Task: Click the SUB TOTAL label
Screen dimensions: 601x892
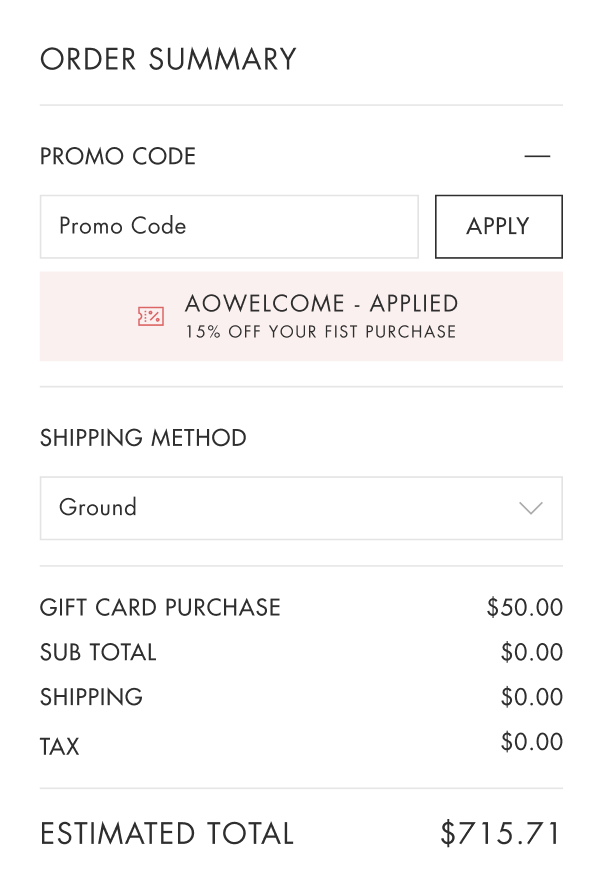Action: (x=98, y=652)
